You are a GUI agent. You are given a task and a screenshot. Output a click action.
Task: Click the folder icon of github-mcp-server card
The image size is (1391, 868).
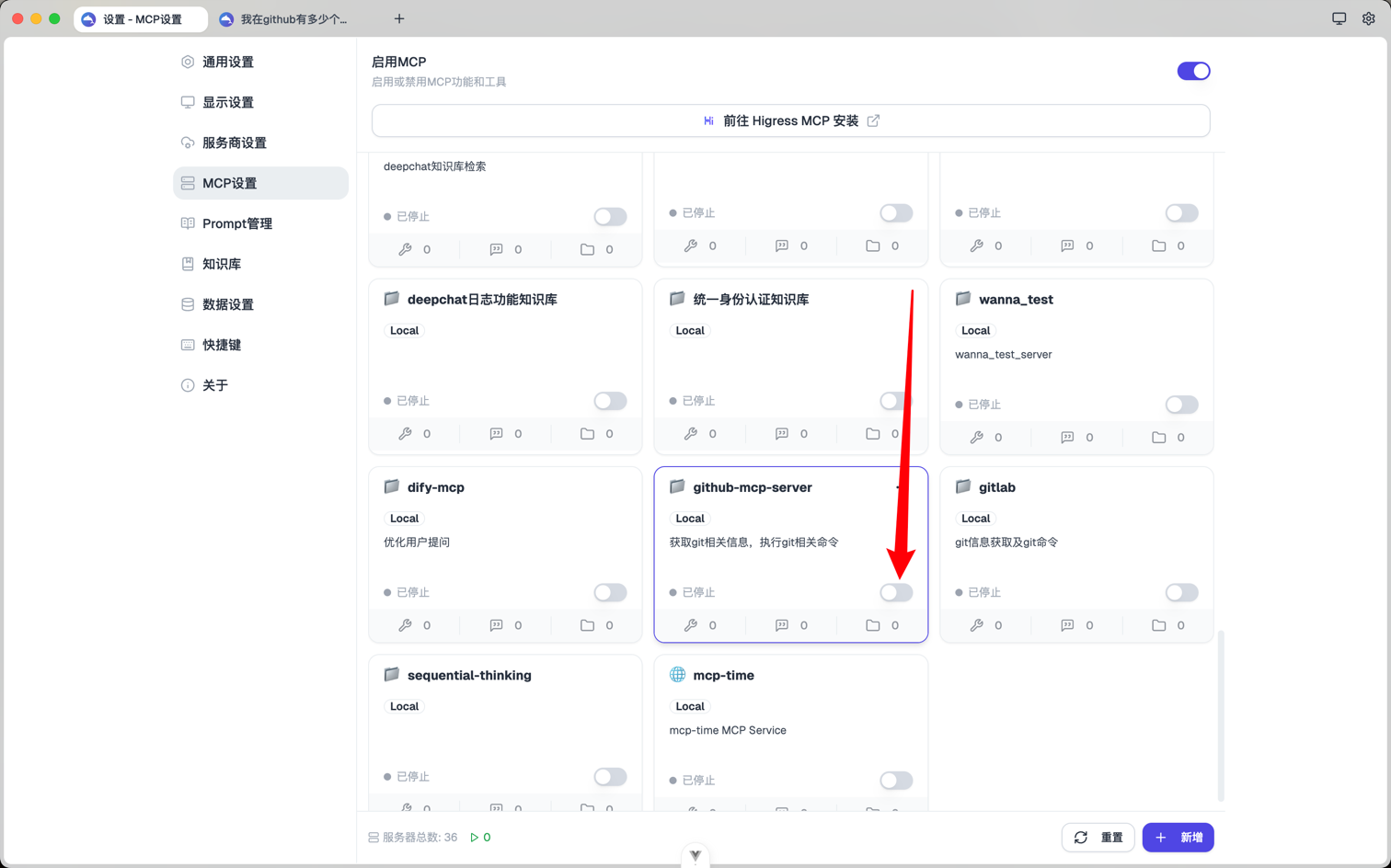(677, 486)
